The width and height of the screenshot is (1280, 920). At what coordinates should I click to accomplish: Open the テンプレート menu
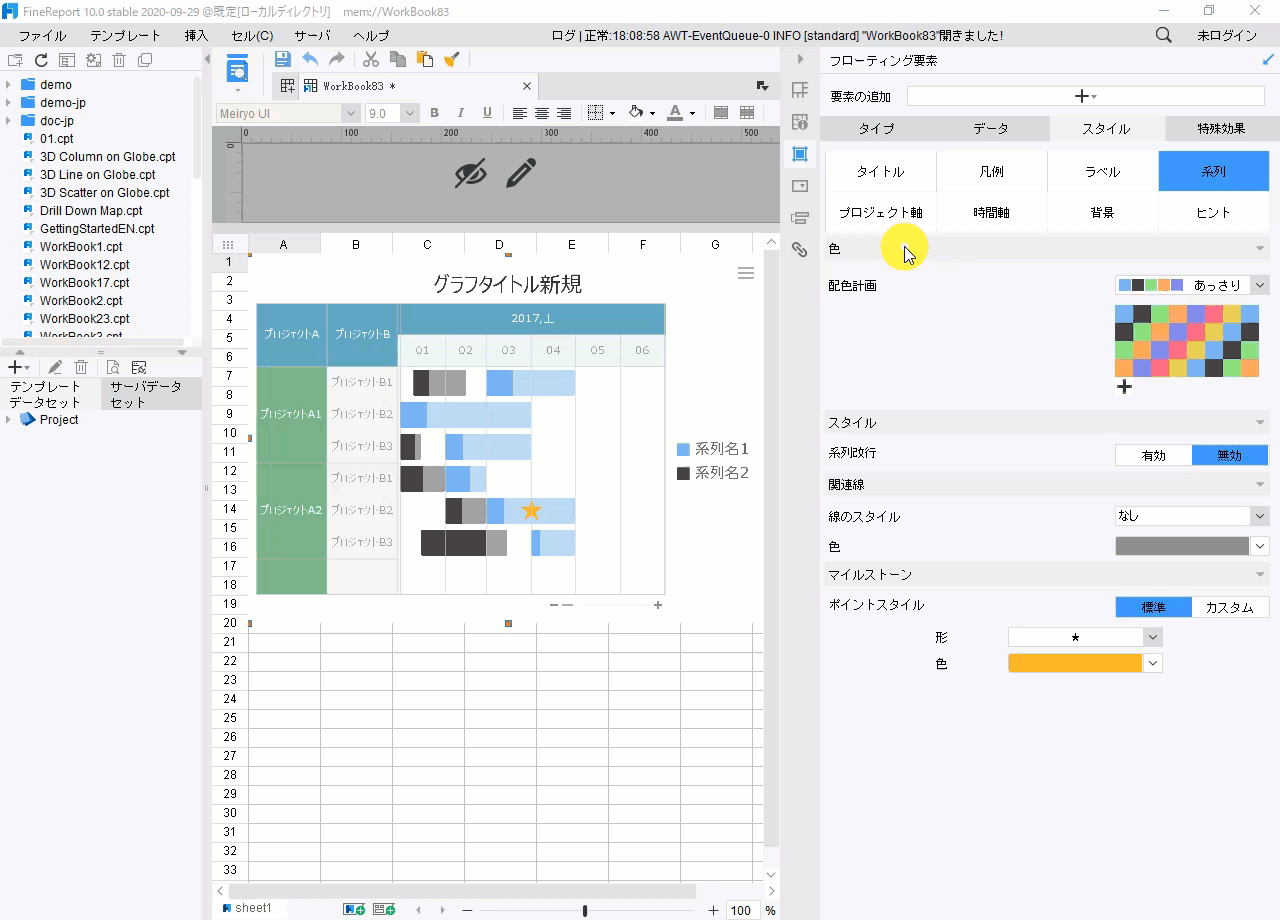tap(125, 35)
